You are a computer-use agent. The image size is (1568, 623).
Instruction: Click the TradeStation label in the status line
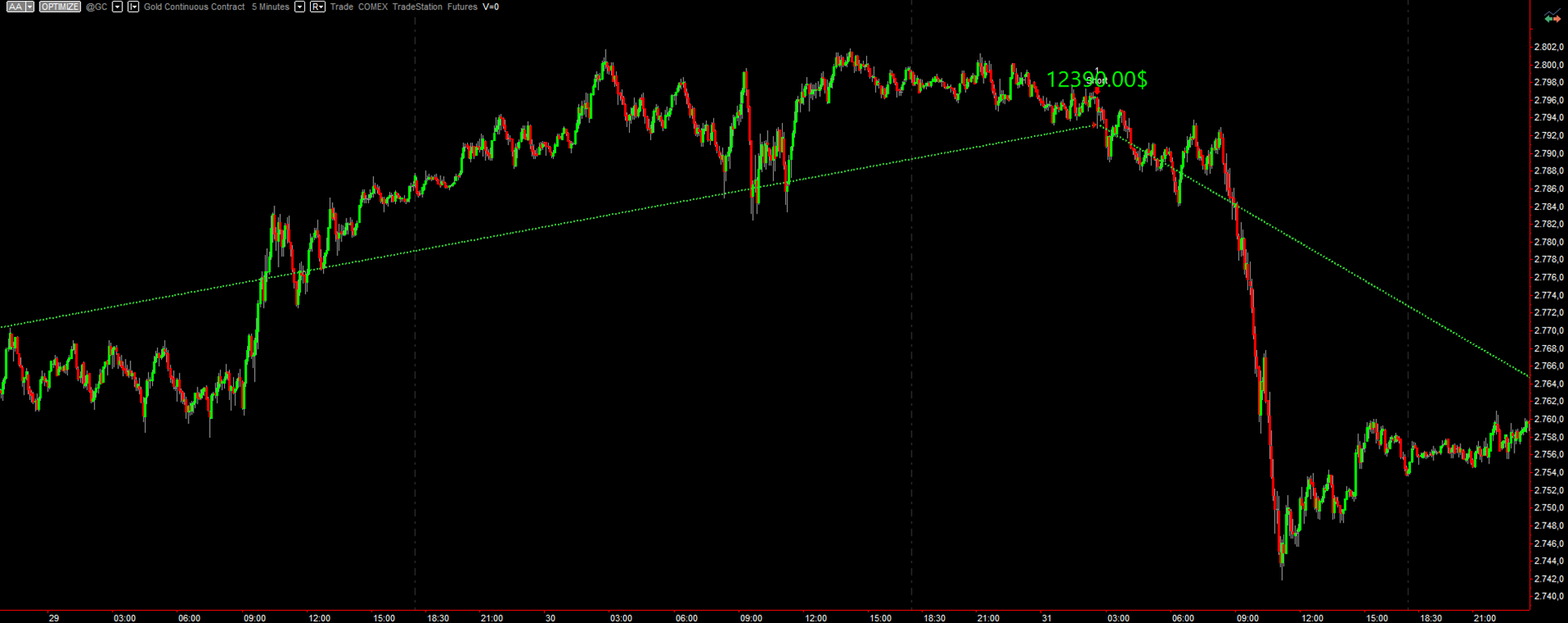417,6
